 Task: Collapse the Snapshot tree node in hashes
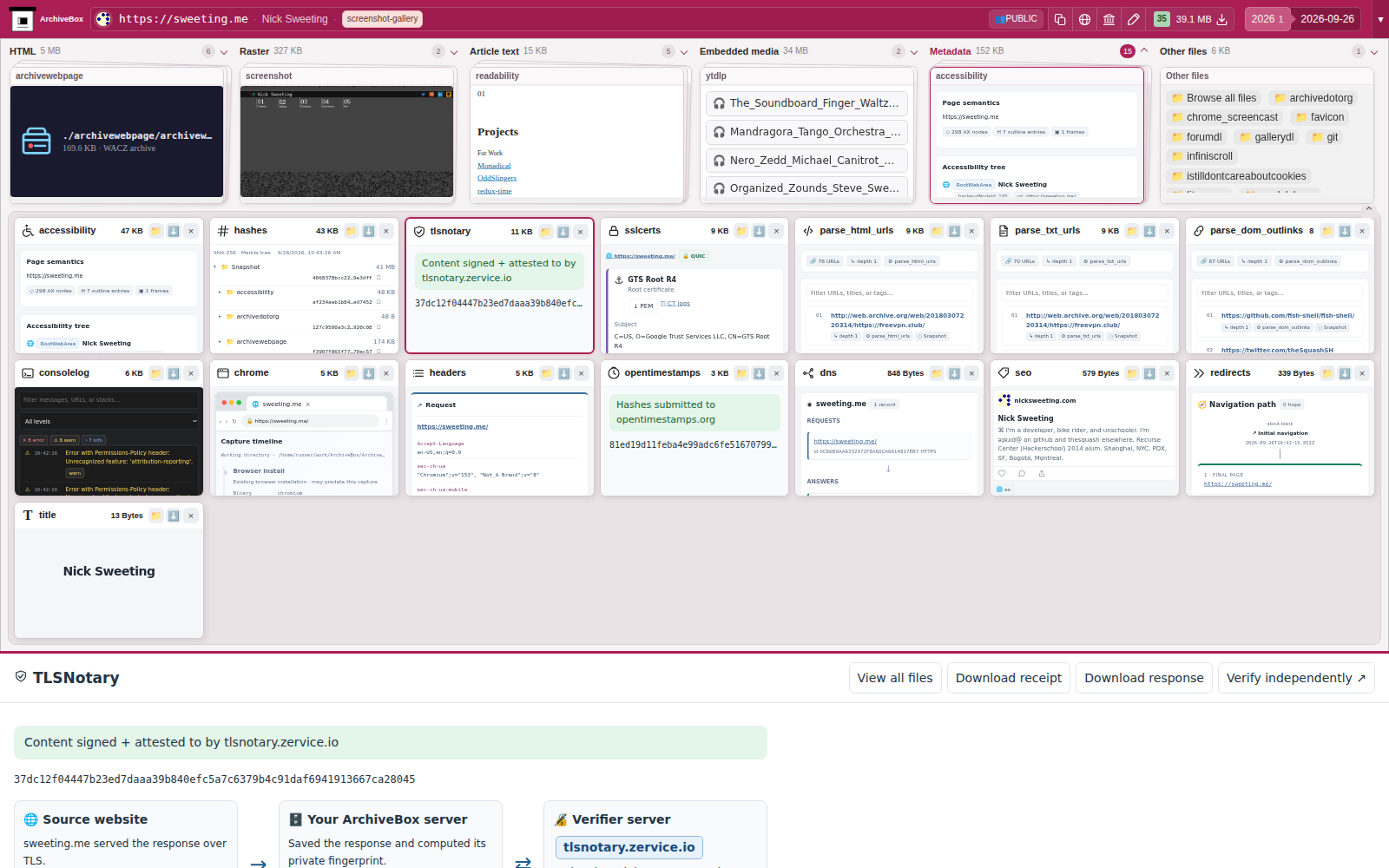[215, 267]
